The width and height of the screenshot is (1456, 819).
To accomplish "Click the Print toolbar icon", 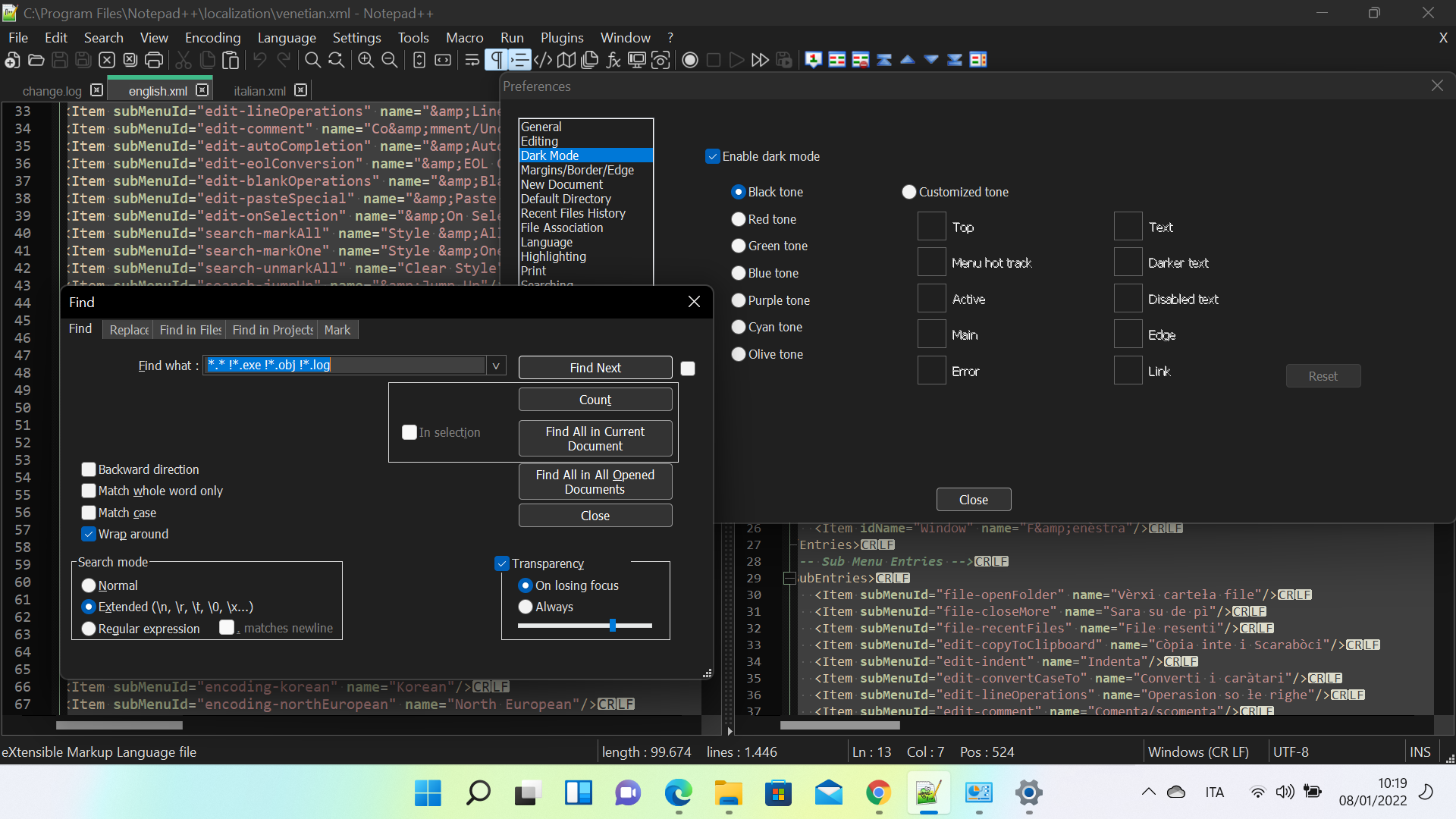I will click(x=154, y=60).
